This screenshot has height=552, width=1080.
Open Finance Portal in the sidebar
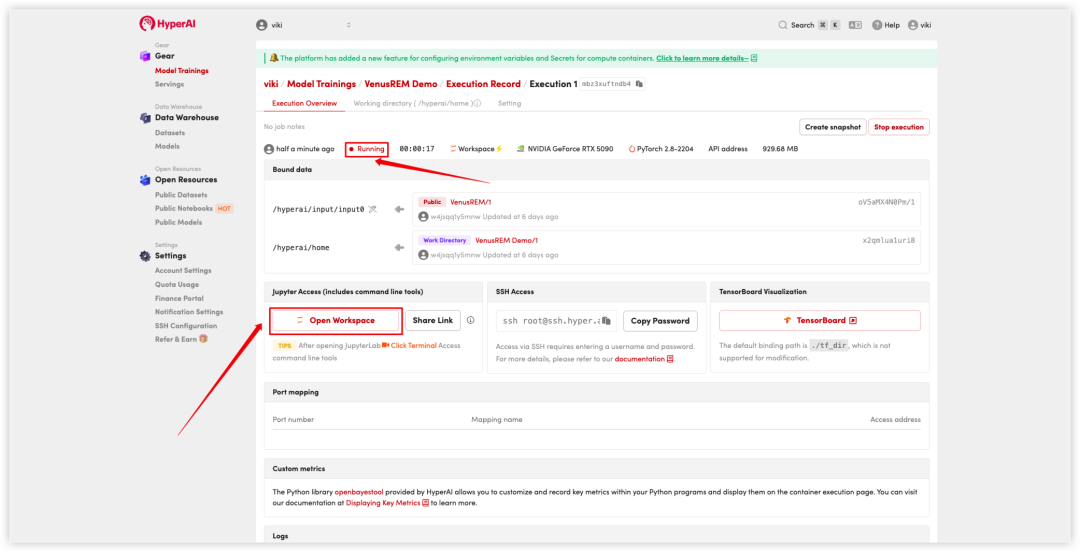[179, 298]
